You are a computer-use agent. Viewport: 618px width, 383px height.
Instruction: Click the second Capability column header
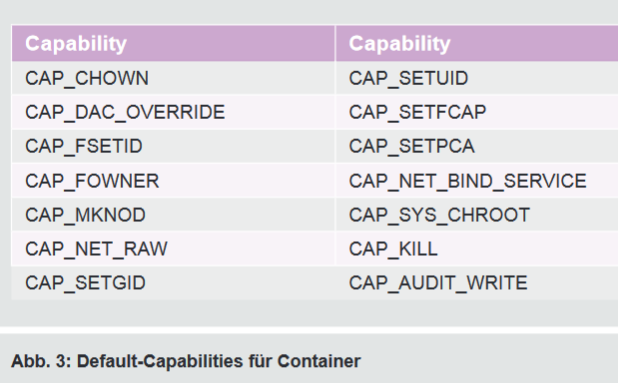point(477,43)
